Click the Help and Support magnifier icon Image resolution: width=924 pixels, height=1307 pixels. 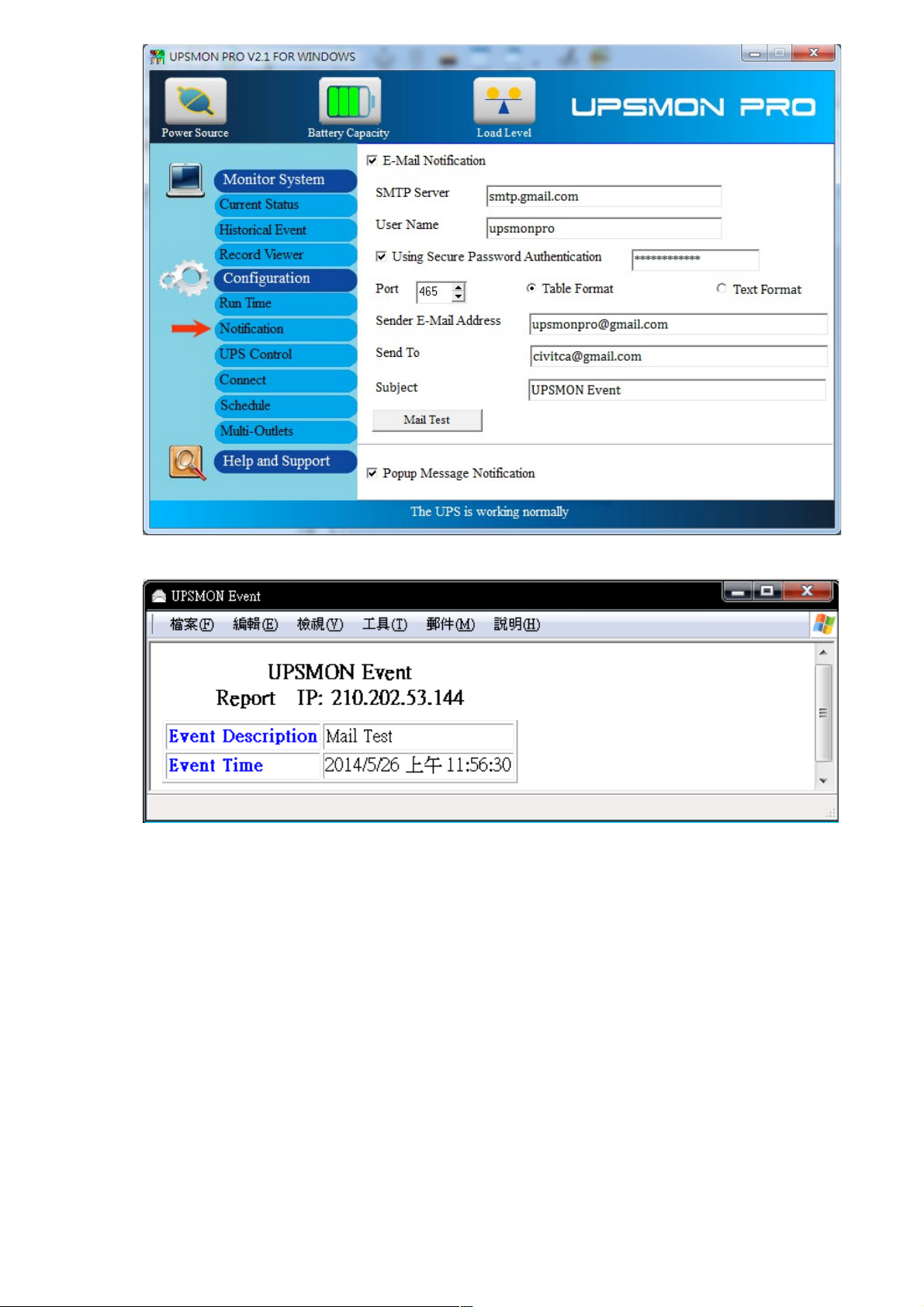(x=187, y=462)
